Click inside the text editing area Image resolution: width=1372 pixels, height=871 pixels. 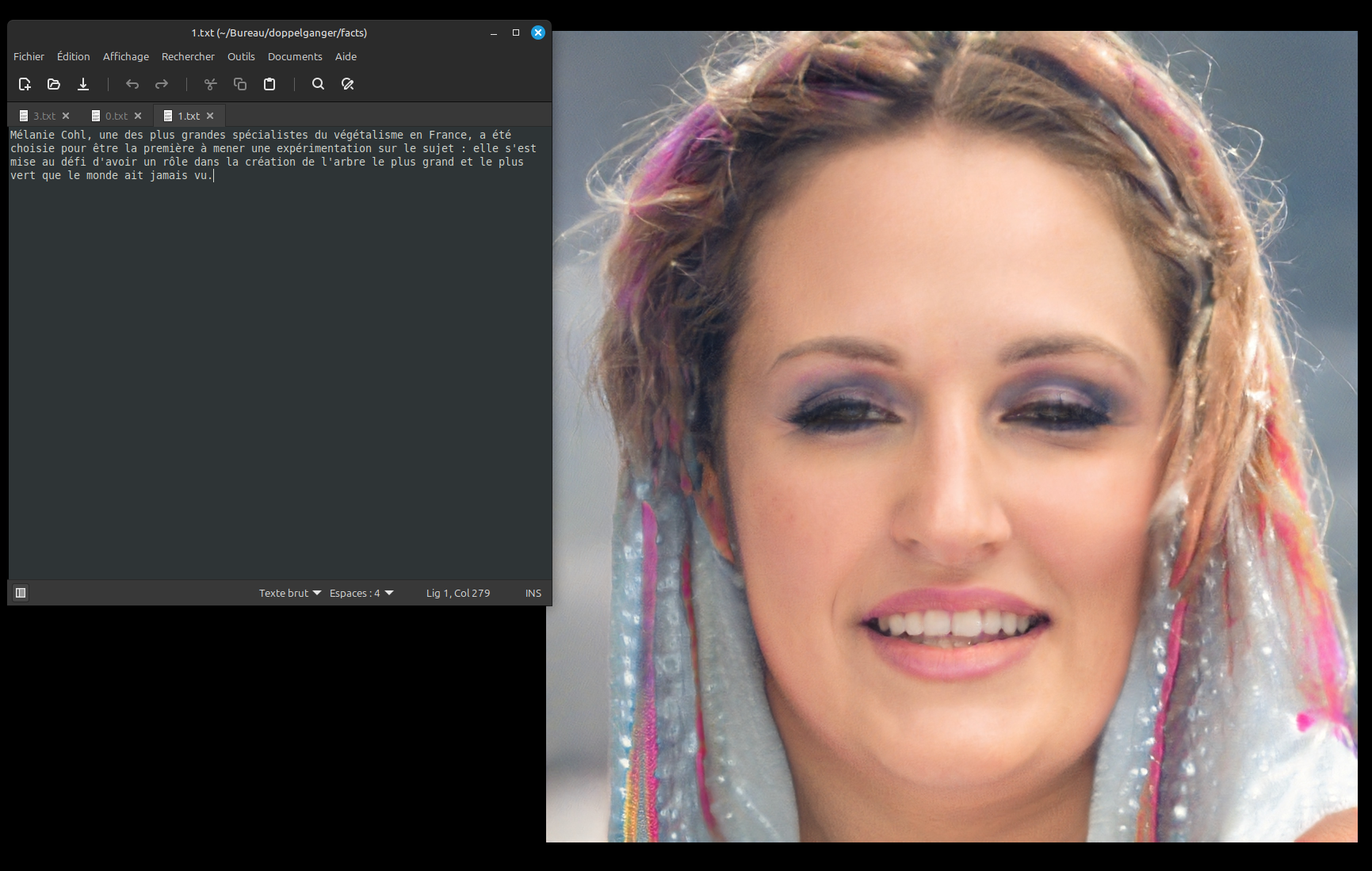277,357
